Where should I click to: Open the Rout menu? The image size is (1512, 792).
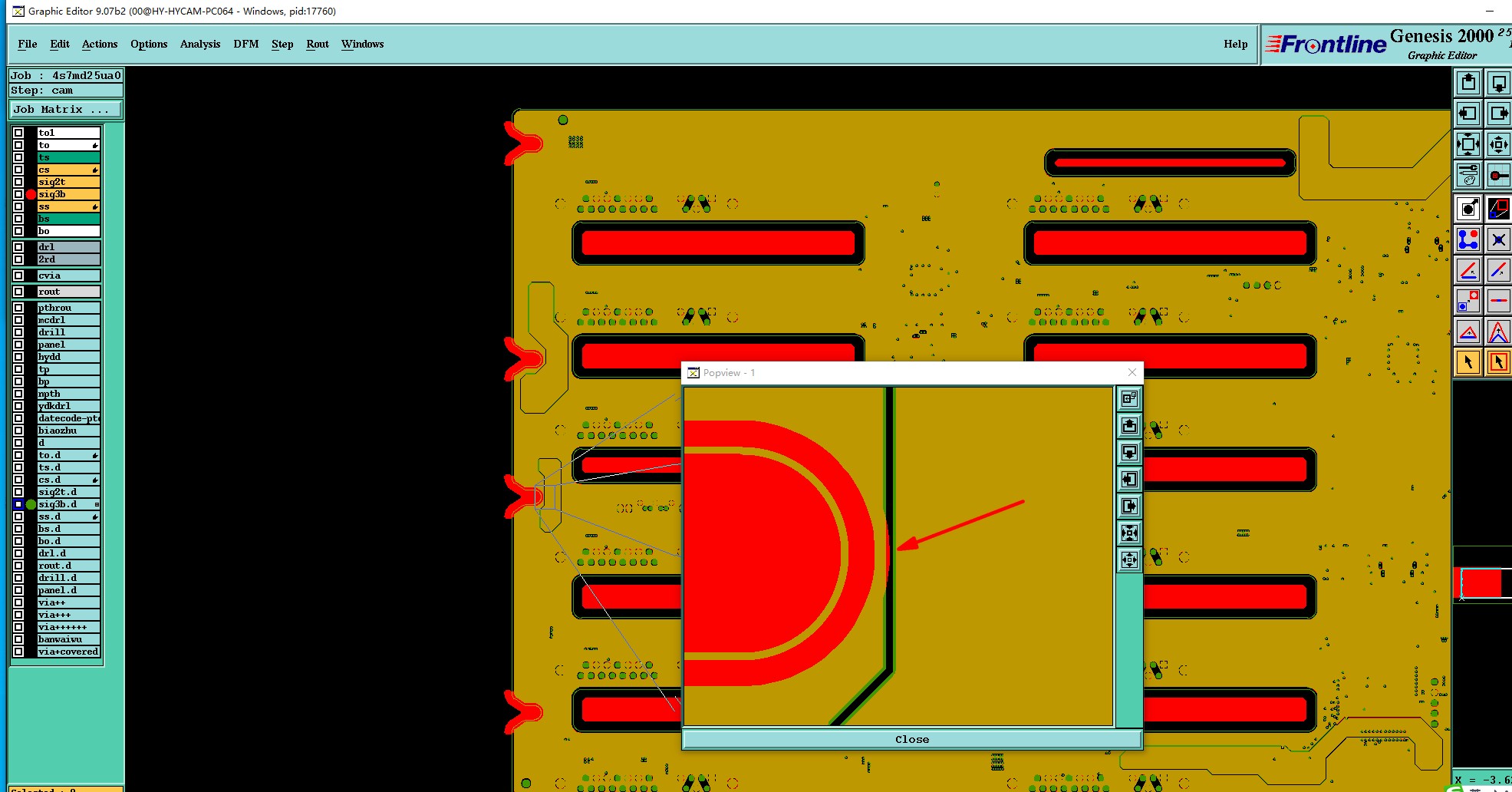pyautogui.click(x=318, y=44)
